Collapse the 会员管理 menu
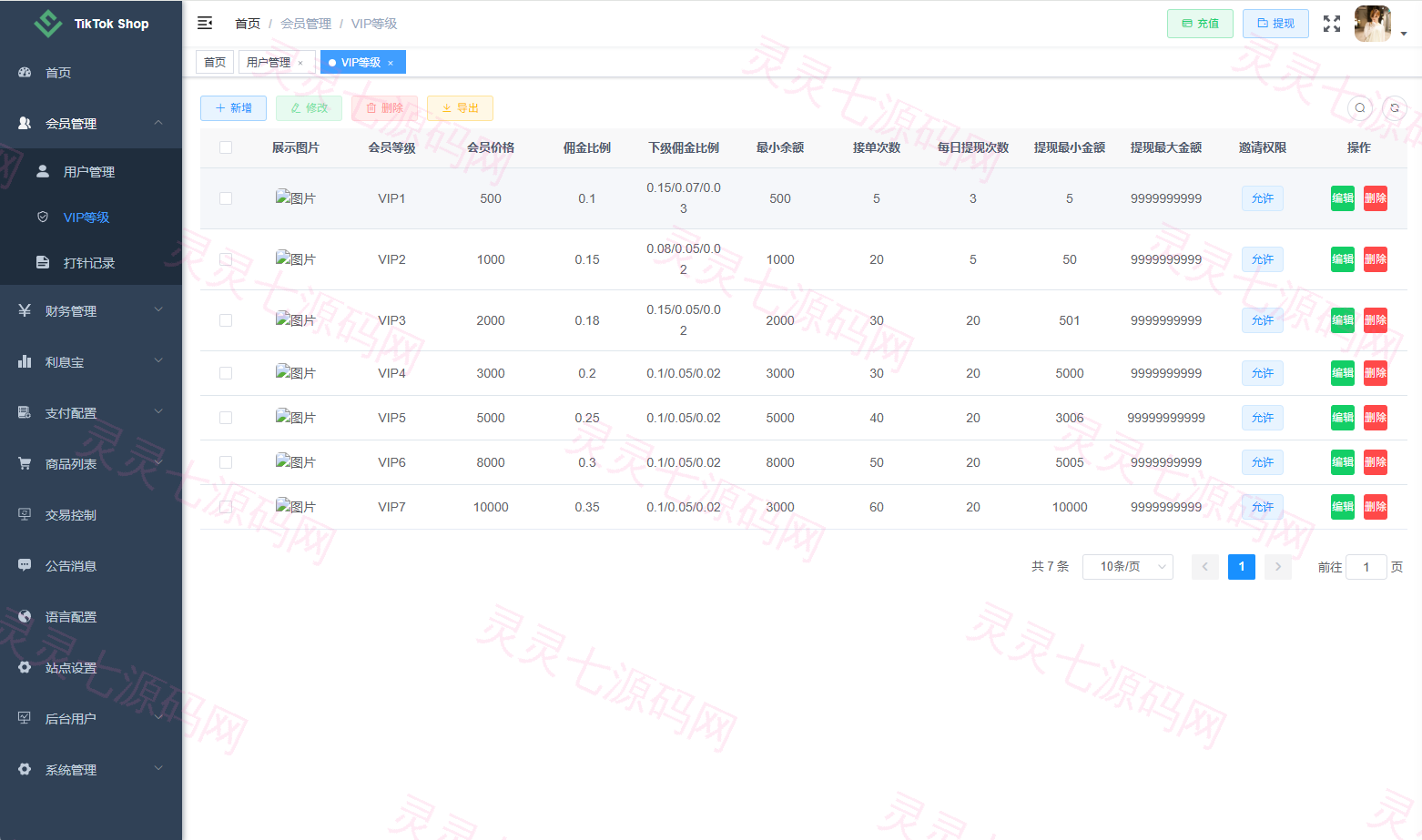 click(x=91, y=123)
